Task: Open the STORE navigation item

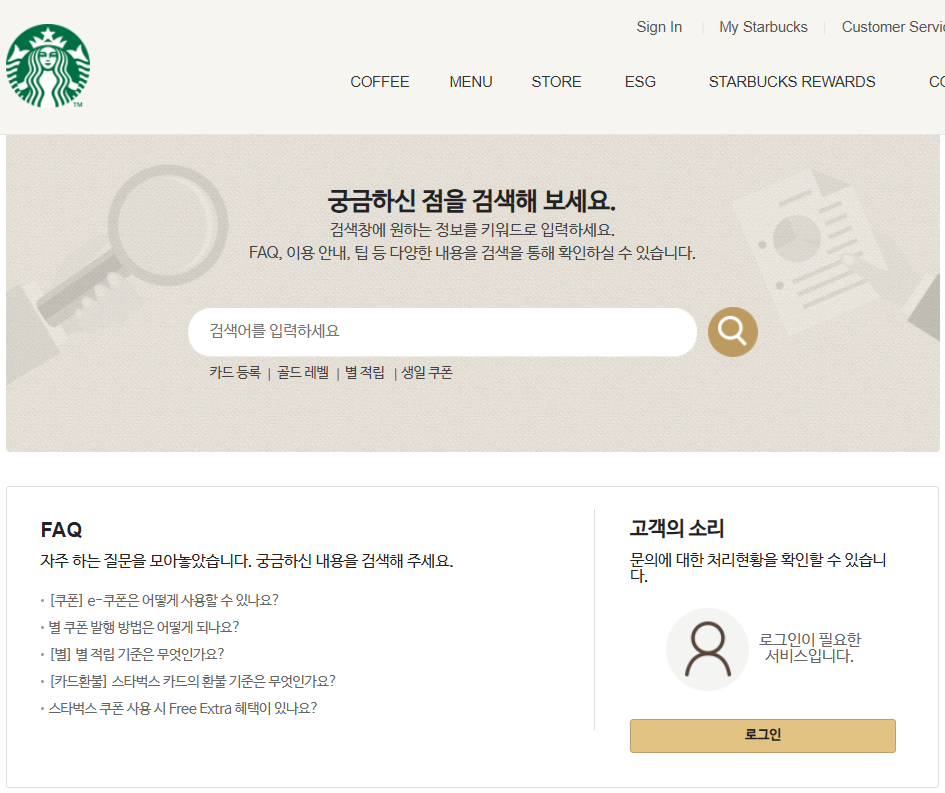Action: tap(556, 82)
